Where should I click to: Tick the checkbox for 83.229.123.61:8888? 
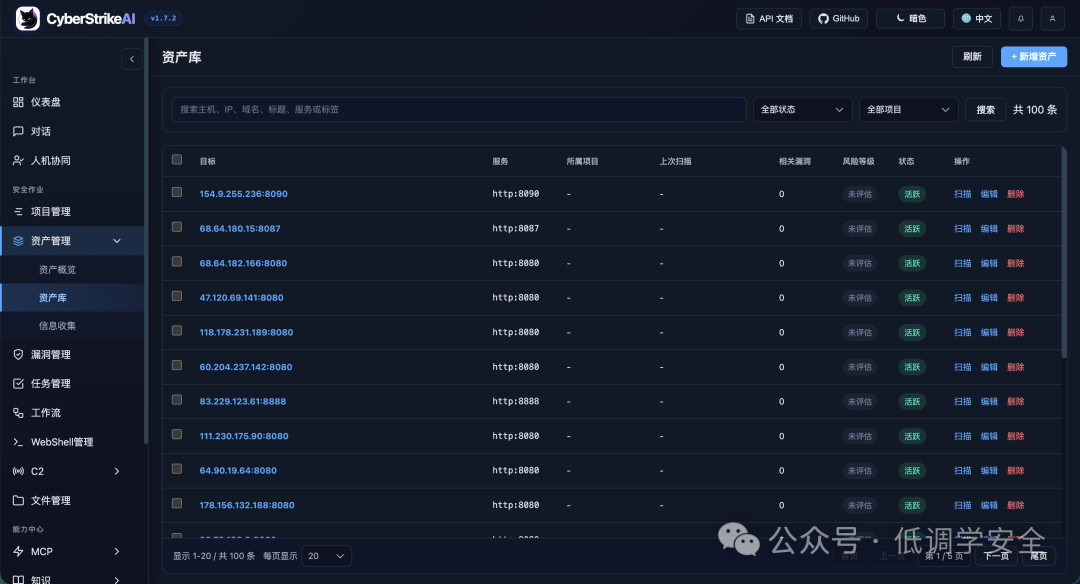pyautogui.click(x=177, y=399)
